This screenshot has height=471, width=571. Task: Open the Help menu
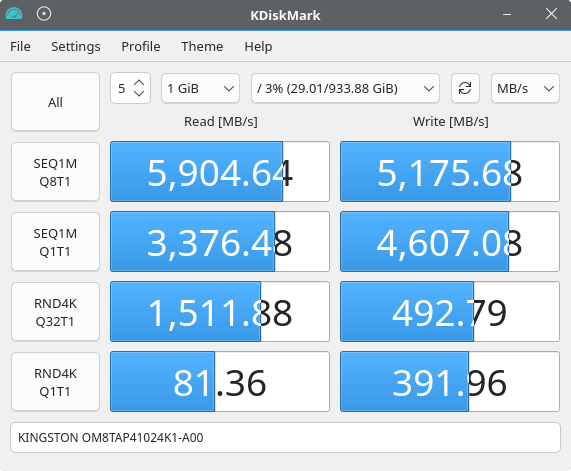pyautogui.click(x=258, y=47)
